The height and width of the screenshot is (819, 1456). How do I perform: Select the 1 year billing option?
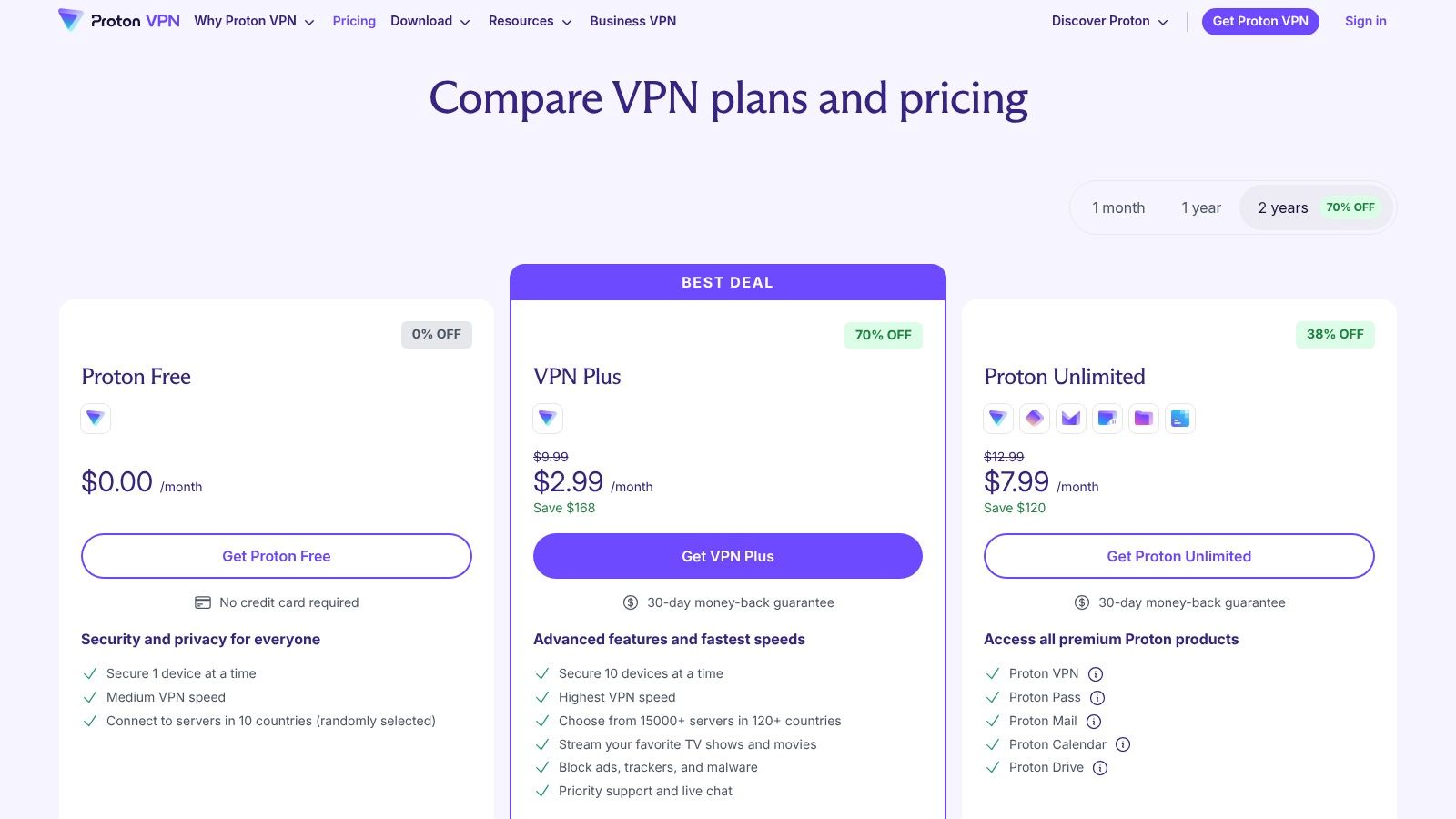click(x=1200, y=207)
